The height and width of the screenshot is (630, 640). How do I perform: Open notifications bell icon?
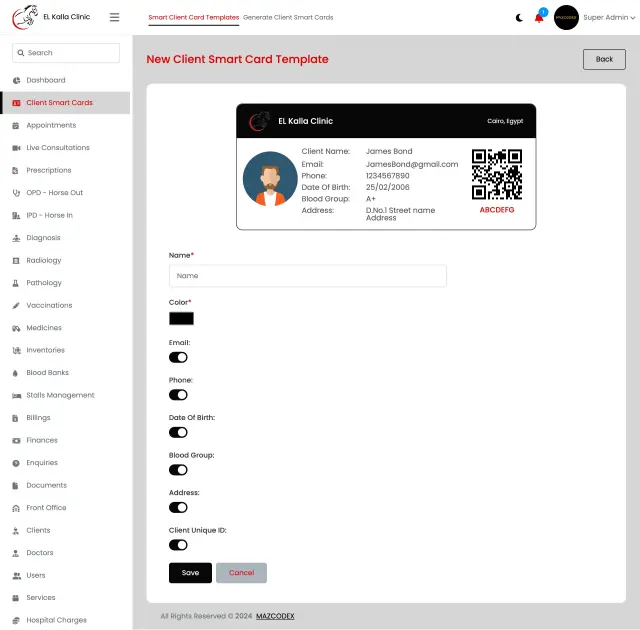(539, 18)
